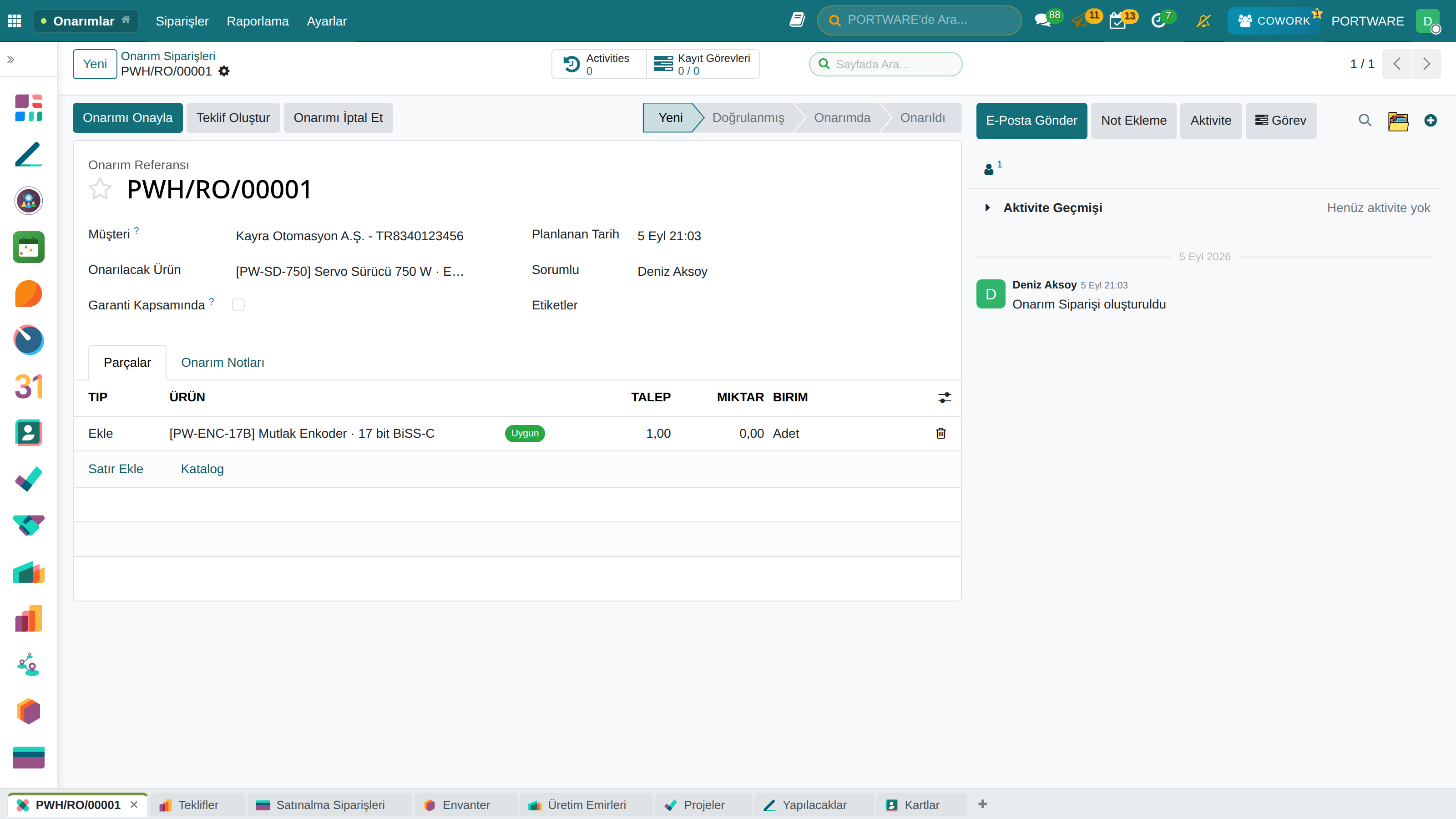Click the muted notifications bell icon

tap(1203, 21)
